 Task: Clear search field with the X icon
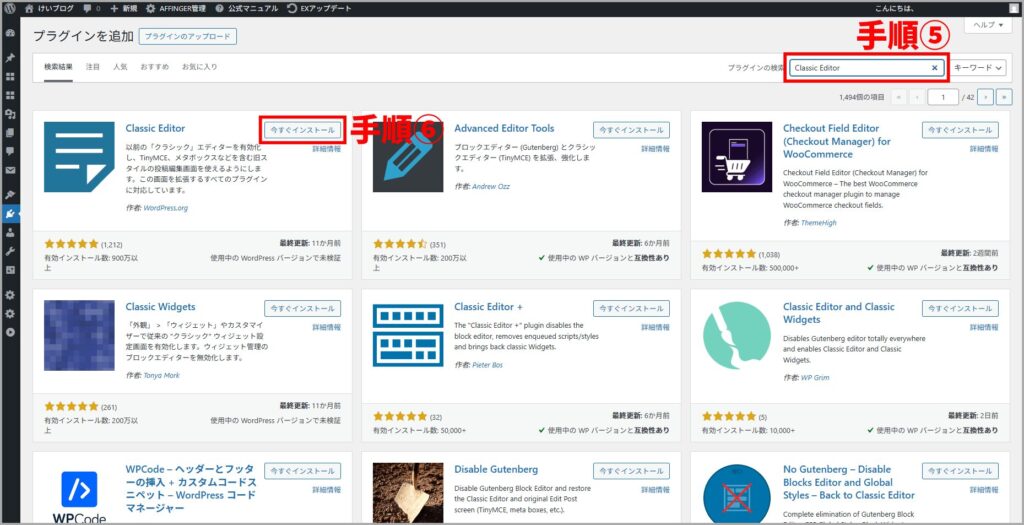pyautogui.click(x=935, y=68)
